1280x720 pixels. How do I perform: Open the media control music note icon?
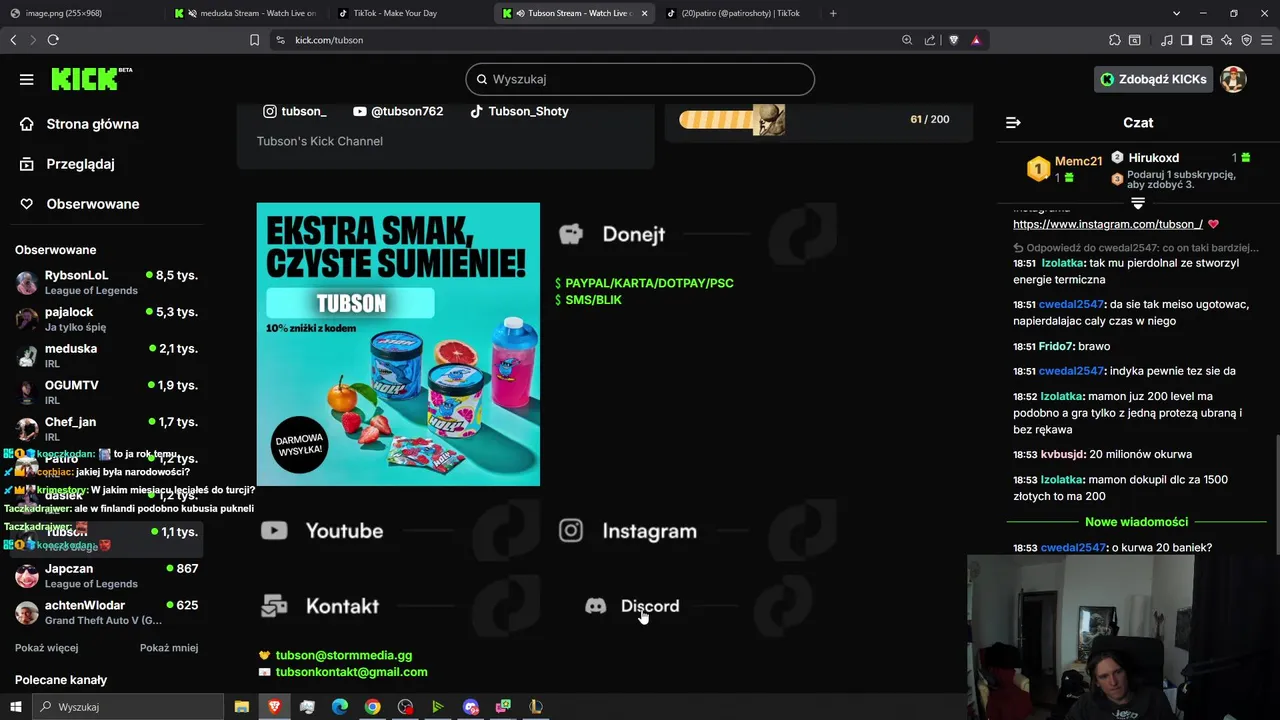1167,40
